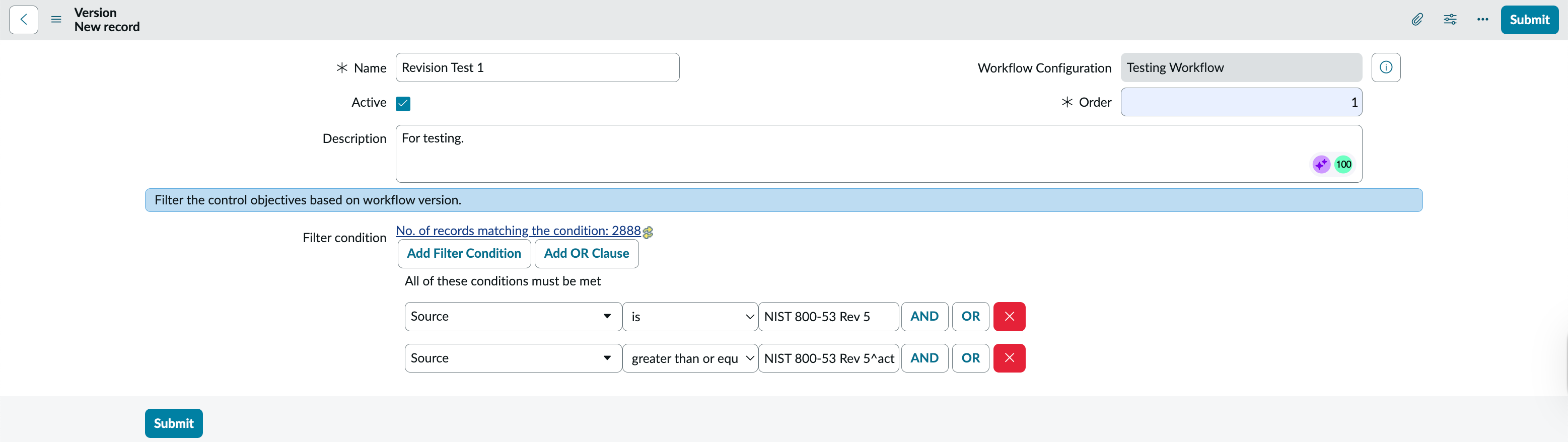Screen dimensions: 1568x442
Task: Click 'All of these conditions must be met'
Action: coord(503,281)
